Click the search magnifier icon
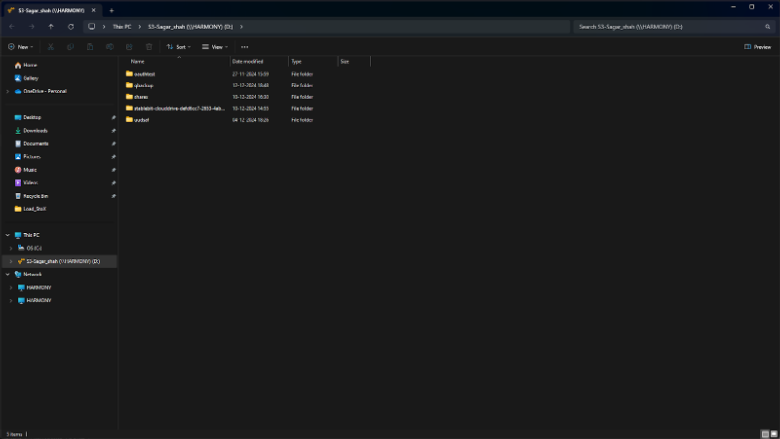Screen dimensions: 780x439 coord(768,27)
